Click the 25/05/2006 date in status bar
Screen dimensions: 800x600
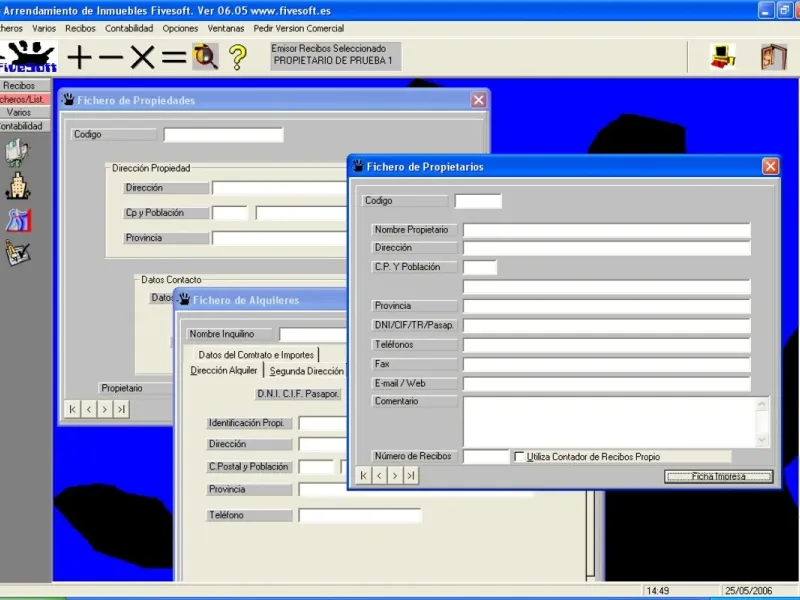coord(748,591)
